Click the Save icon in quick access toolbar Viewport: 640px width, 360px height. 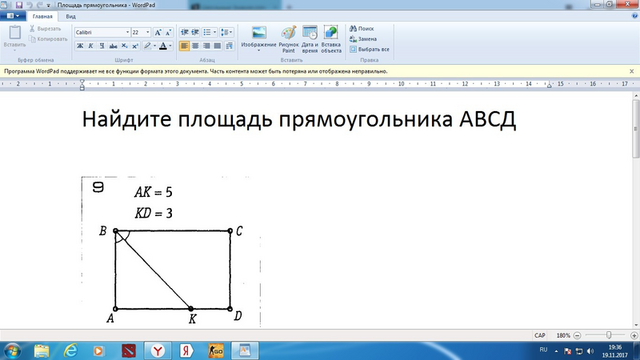(x=19, y=5)
